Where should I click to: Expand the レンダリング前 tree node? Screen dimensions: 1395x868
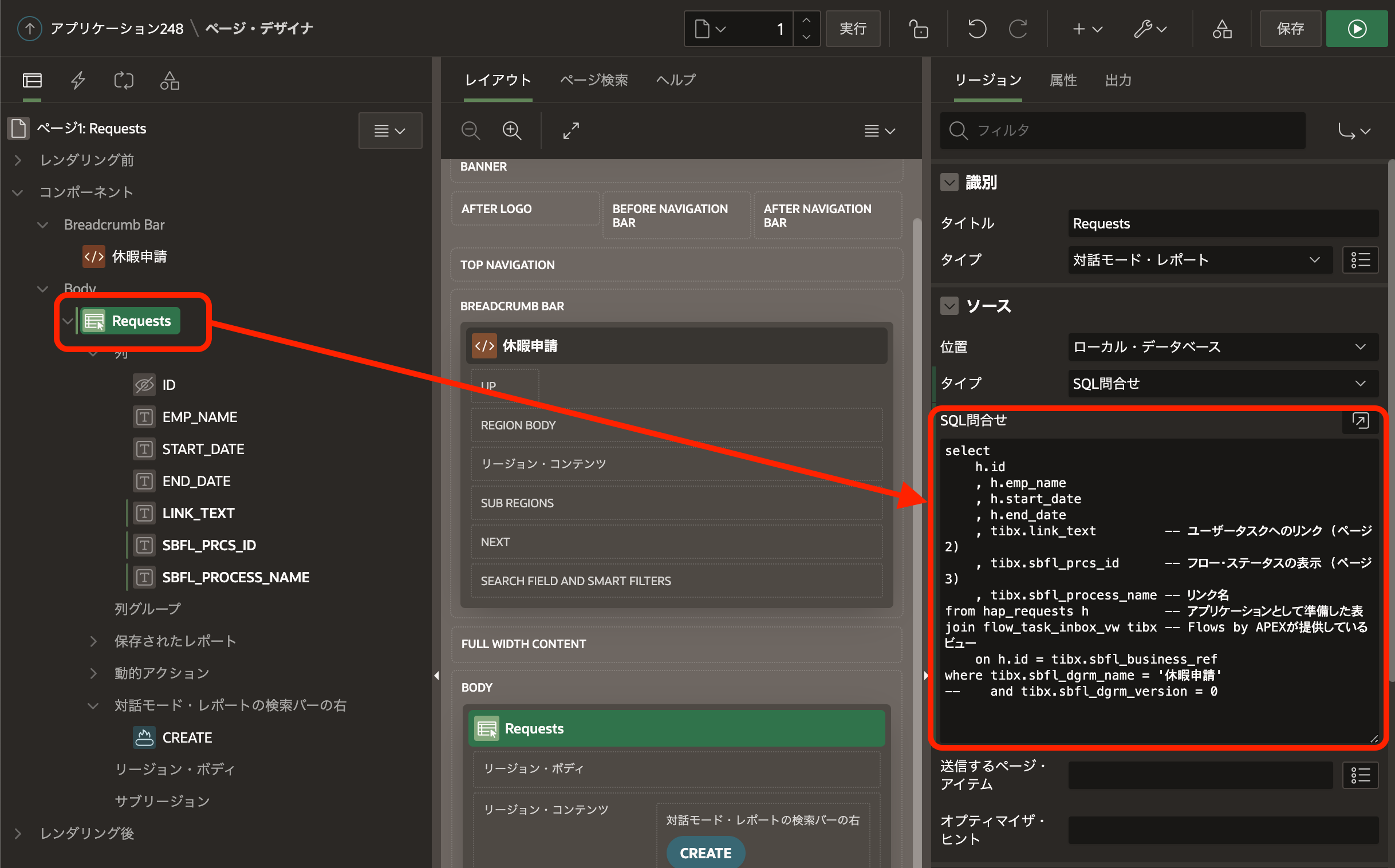tap(18, 160)
